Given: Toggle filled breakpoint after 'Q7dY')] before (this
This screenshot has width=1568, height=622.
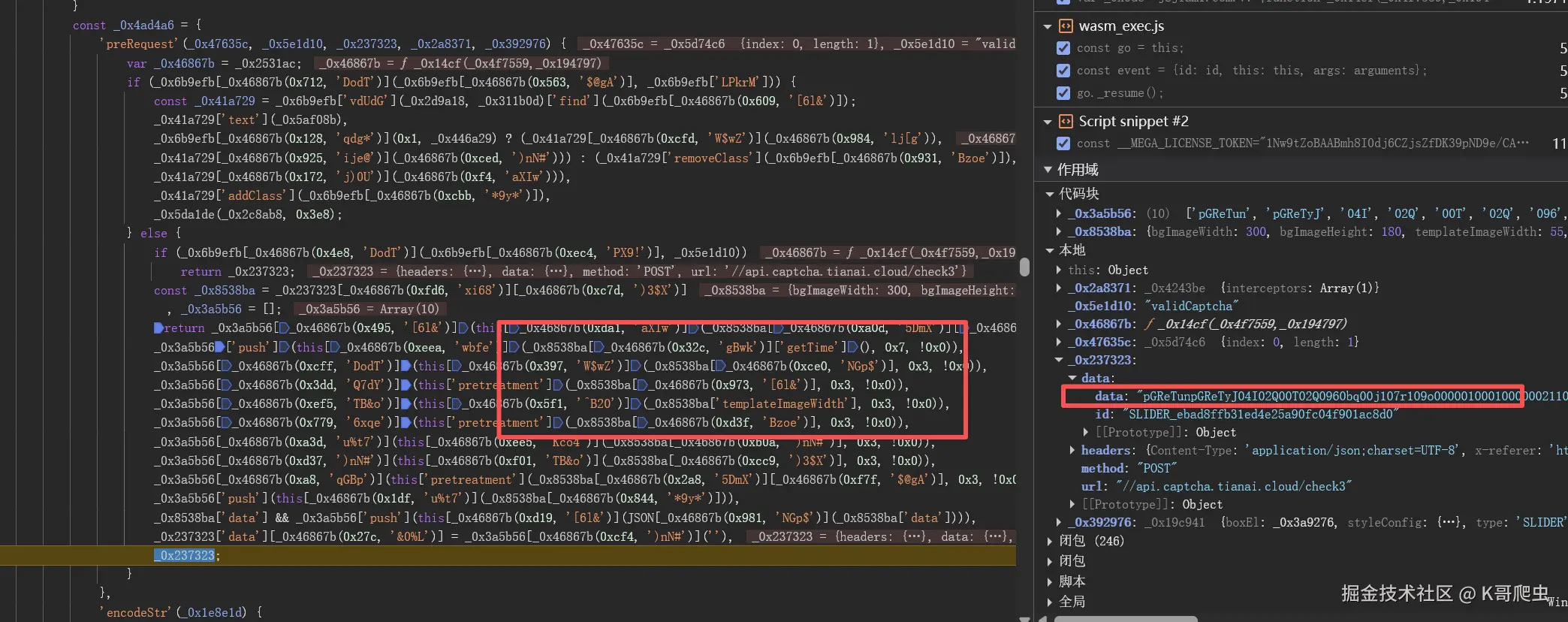Looking at the screenshot, I should coord(406,385).
